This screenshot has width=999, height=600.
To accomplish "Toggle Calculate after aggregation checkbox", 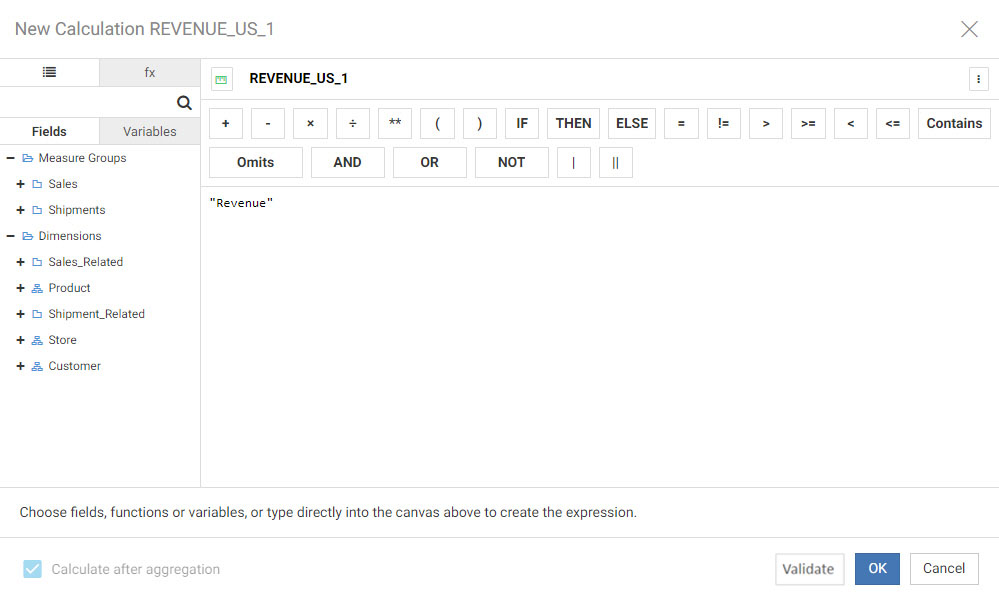I will 33,569.
